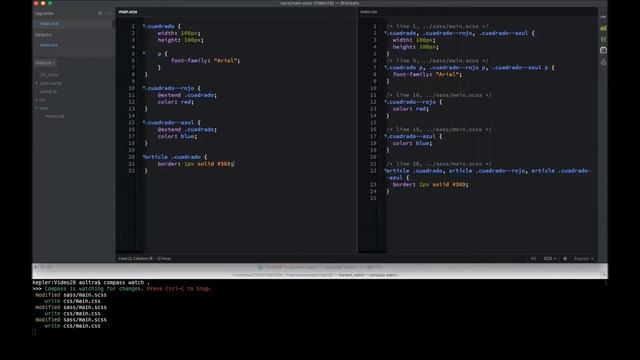Viewport: 640px width, 360px height.
Task: Switch to the main.css pane header tab
Action: click(369, 12)
